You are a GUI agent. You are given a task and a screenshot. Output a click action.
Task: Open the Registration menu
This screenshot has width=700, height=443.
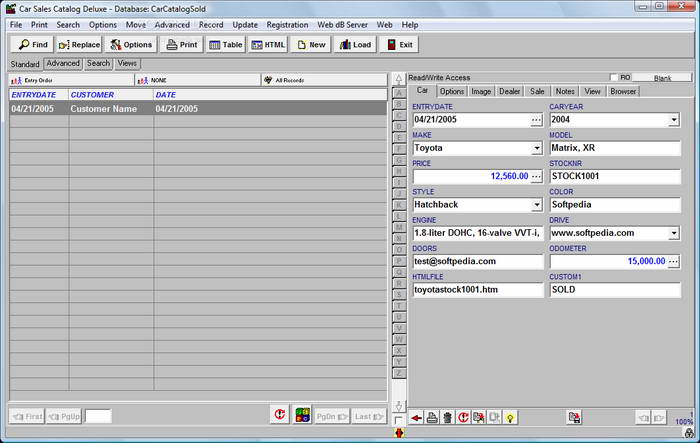pos(287,25)
